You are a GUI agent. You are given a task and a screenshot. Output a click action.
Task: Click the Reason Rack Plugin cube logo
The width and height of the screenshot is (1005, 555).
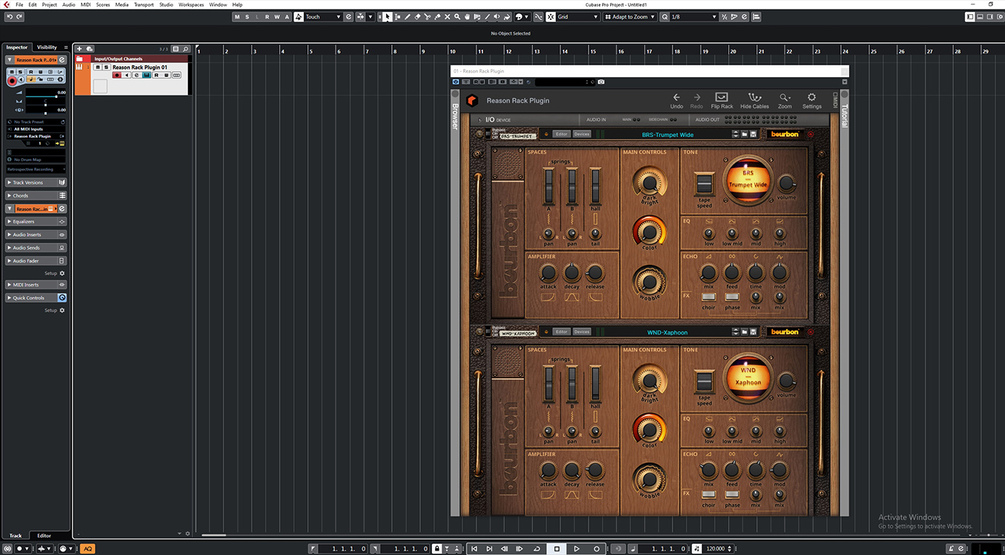472,101
